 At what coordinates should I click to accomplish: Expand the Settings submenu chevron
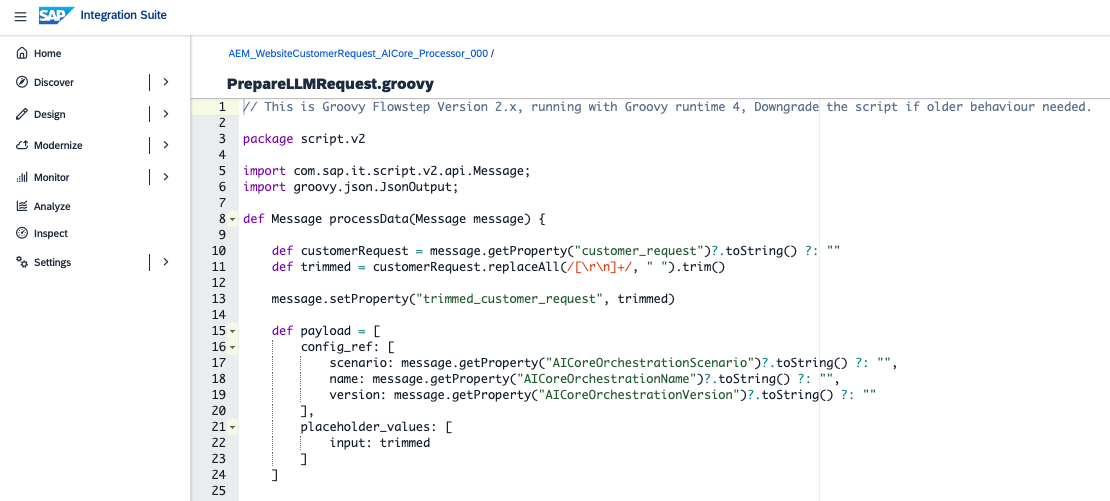(x=166, y=262)
